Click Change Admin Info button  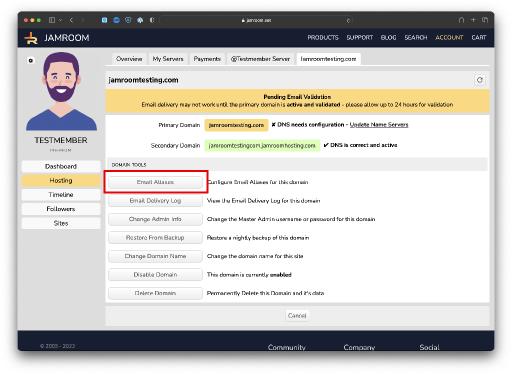[155, 219]
